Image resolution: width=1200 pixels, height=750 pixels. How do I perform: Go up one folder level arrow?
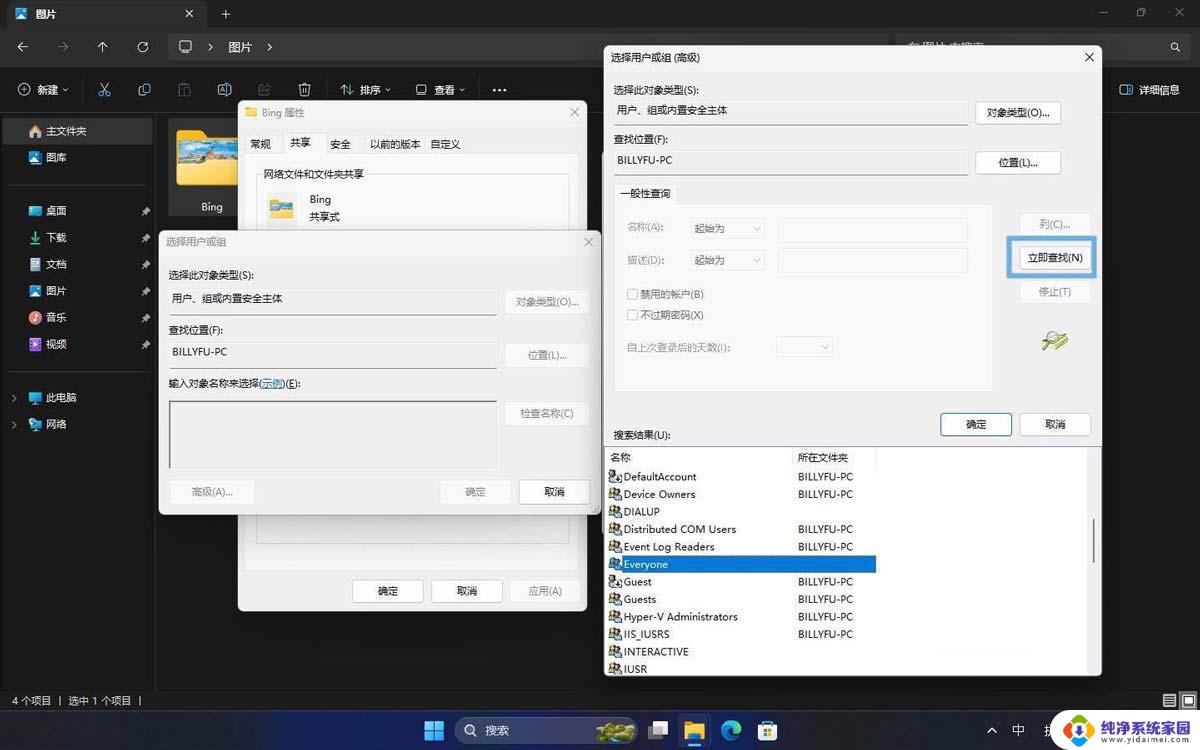102,47
